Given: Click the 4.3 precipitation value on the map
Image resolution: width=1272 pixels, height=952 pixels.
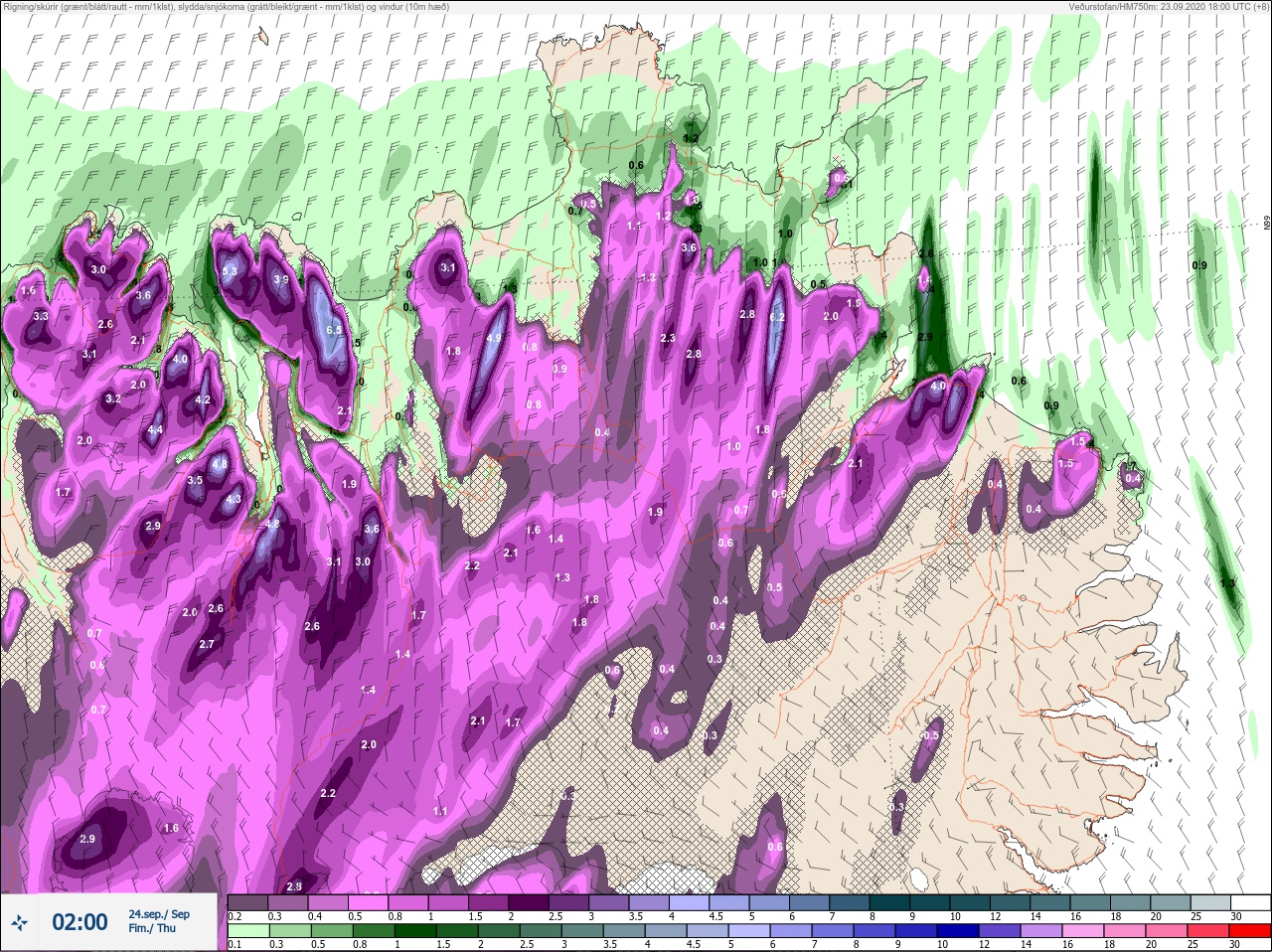Looking at the screenshot, I should [x=234, y=500].
